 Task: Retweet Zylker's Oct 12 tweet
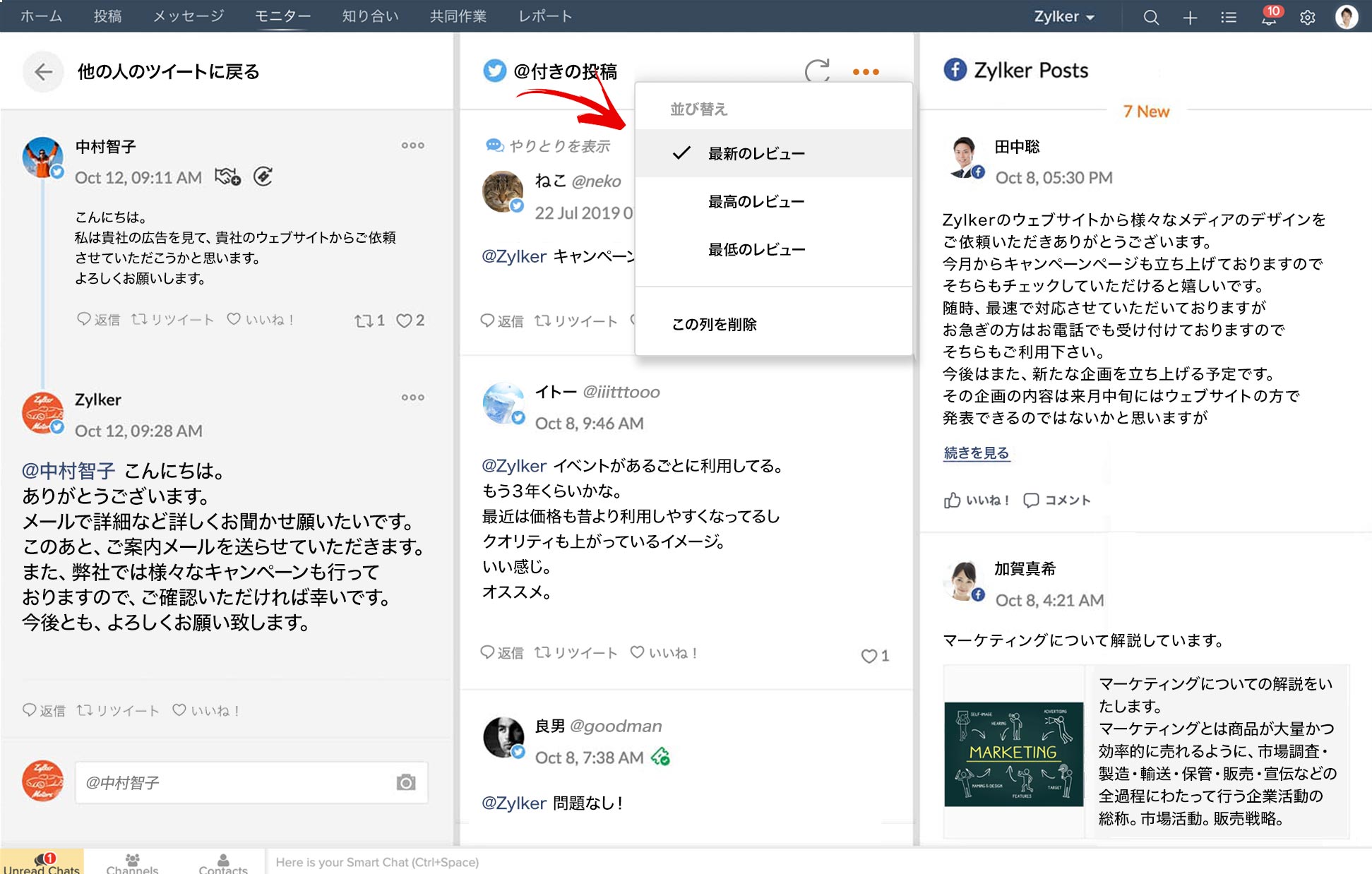(118, 710)
